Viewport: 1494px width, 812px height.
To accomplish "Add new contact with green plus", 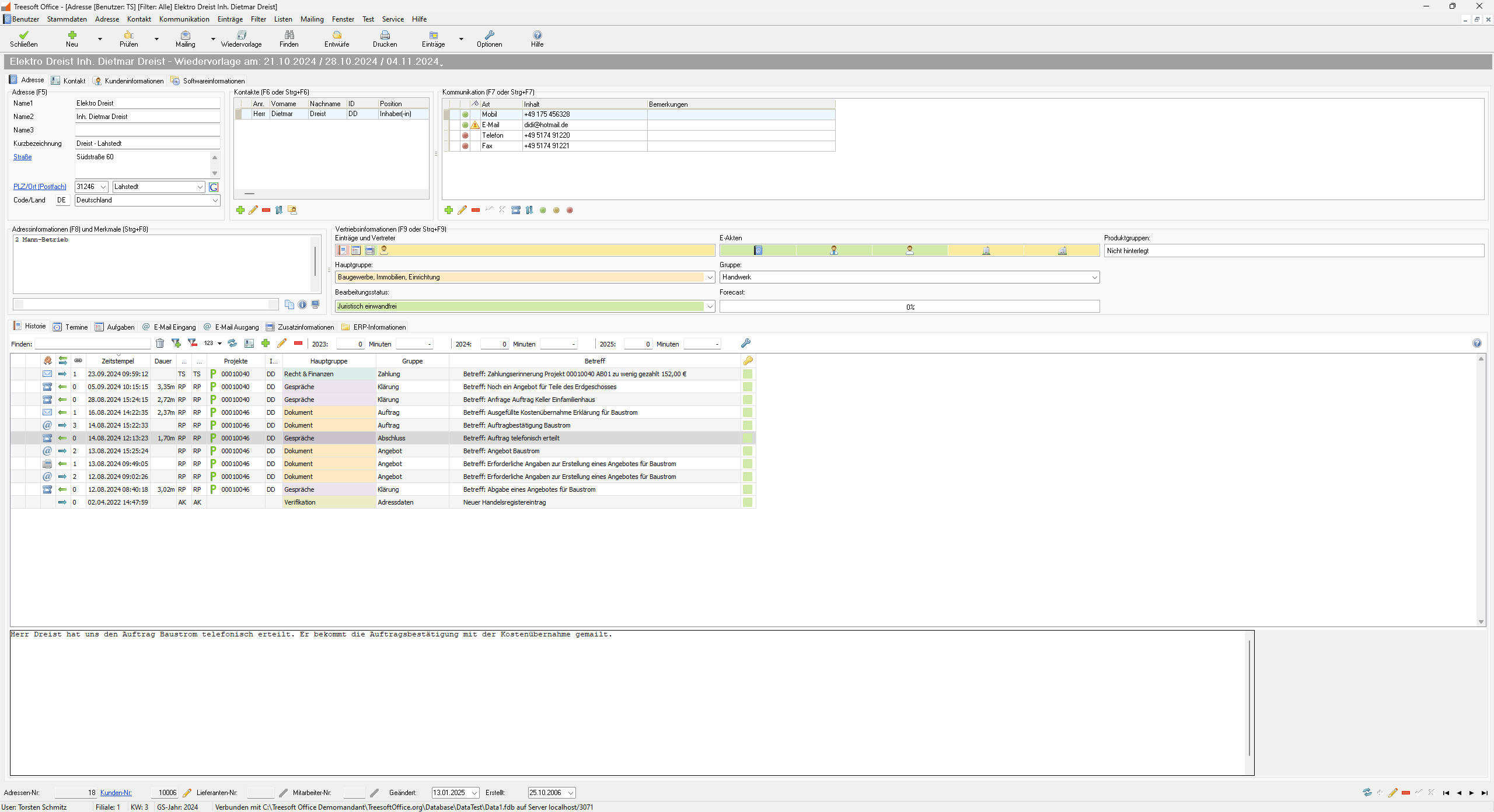I will (x=240, y=210).
